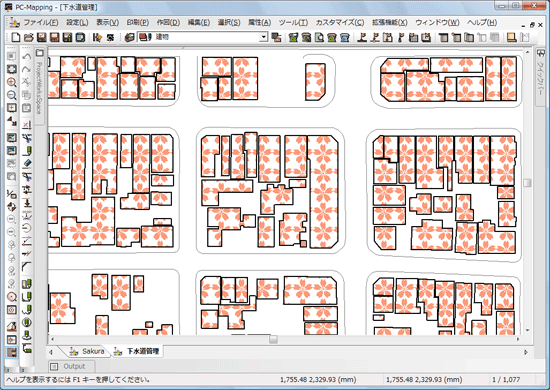Viewport: 550px width, 390px height.
Task: Switch to the 下水道管理 tab
Action: 137,351
